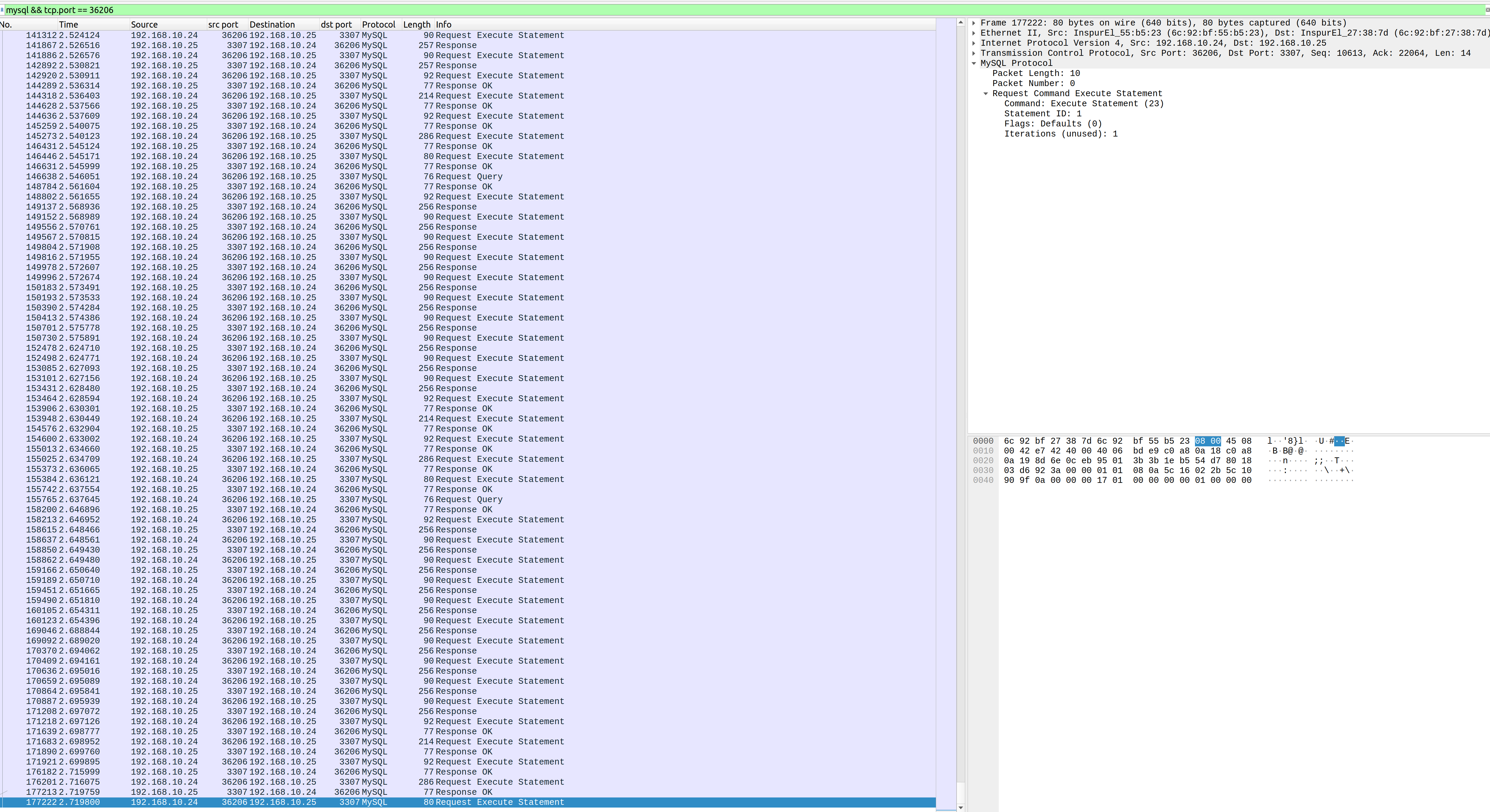The height and width of the screenshot is (812, 1490).
Task: Click packet list scroll-up arrow
Action: click(x=961, y=23)
